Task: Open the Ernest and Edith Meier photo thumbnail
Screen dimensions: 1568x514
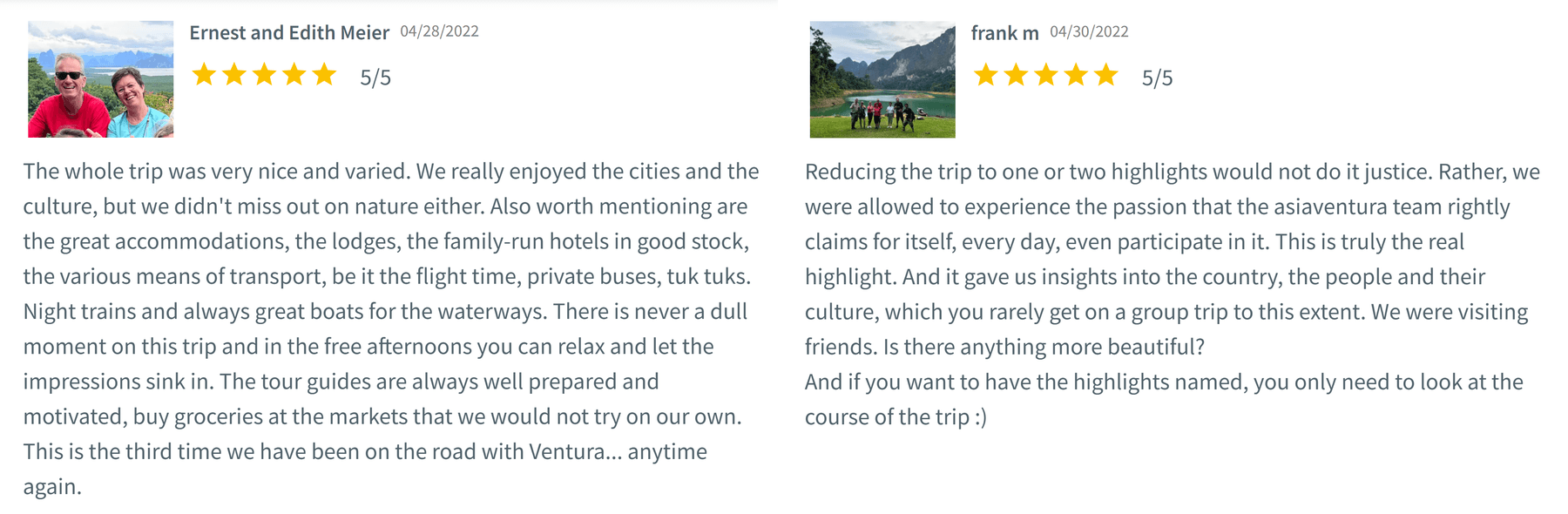Action: 100,79
